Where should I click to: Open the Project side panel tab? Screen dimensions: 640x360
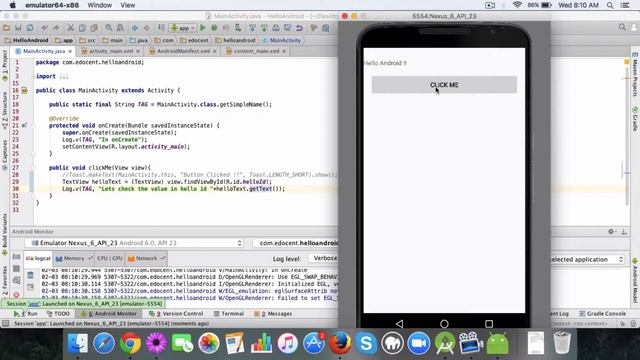(4, 65)
